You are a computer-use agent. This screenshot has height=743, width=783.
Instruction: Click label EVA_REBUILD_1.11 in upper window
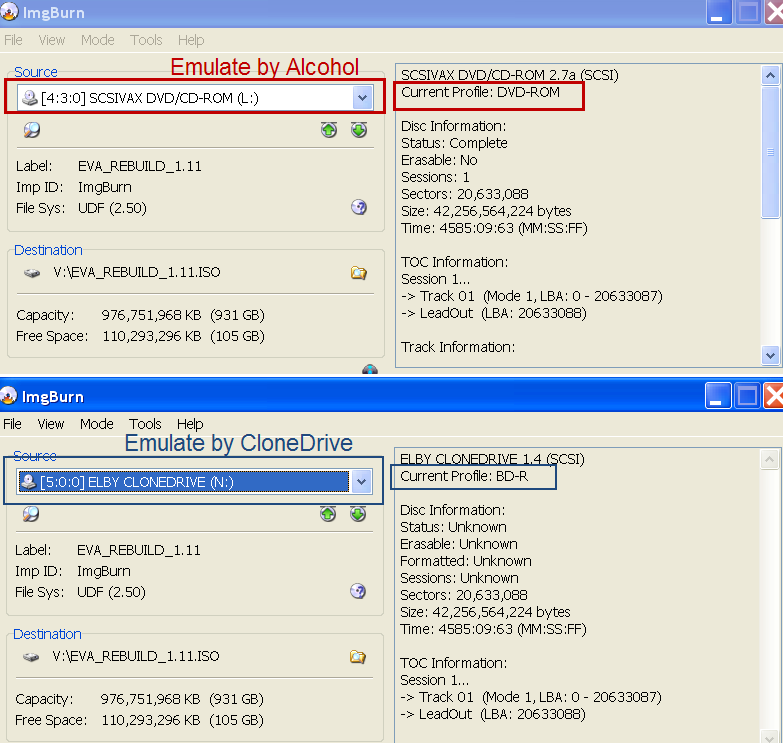click(x=140, y=166)
